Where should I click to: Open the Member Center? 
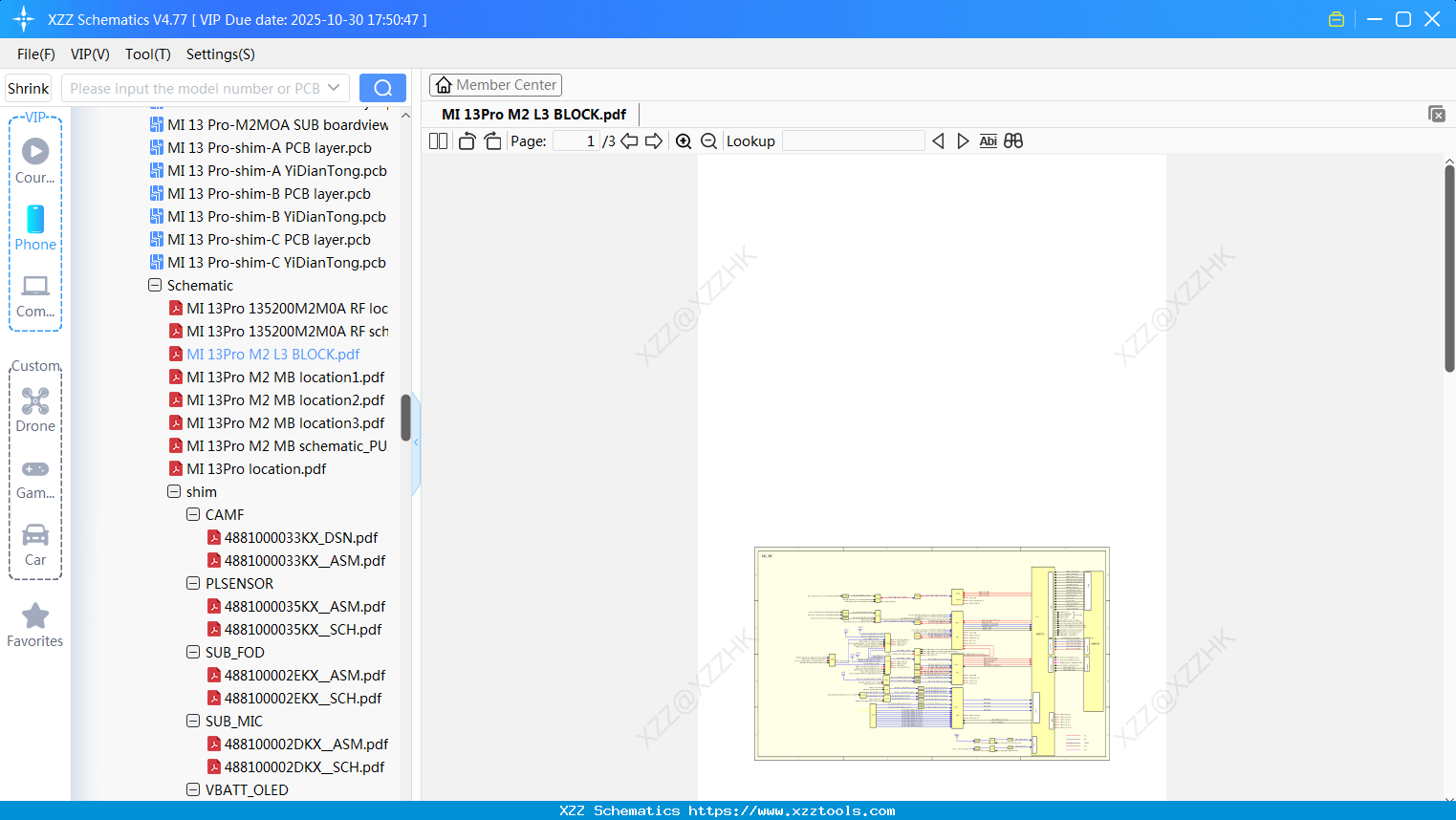pos(495,85)
